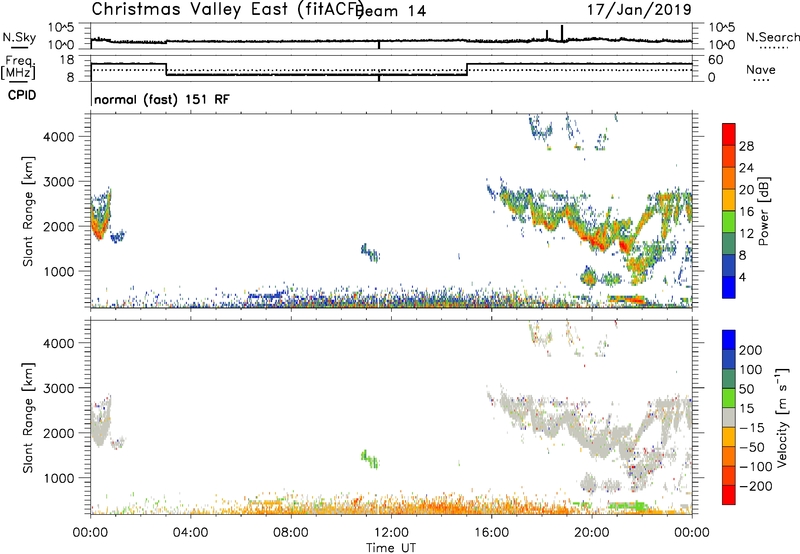Screen dimensions: 800x554
Task: Click the '28' label on the power colorbar
Action: pyautogui.click(x=746, y=146)
